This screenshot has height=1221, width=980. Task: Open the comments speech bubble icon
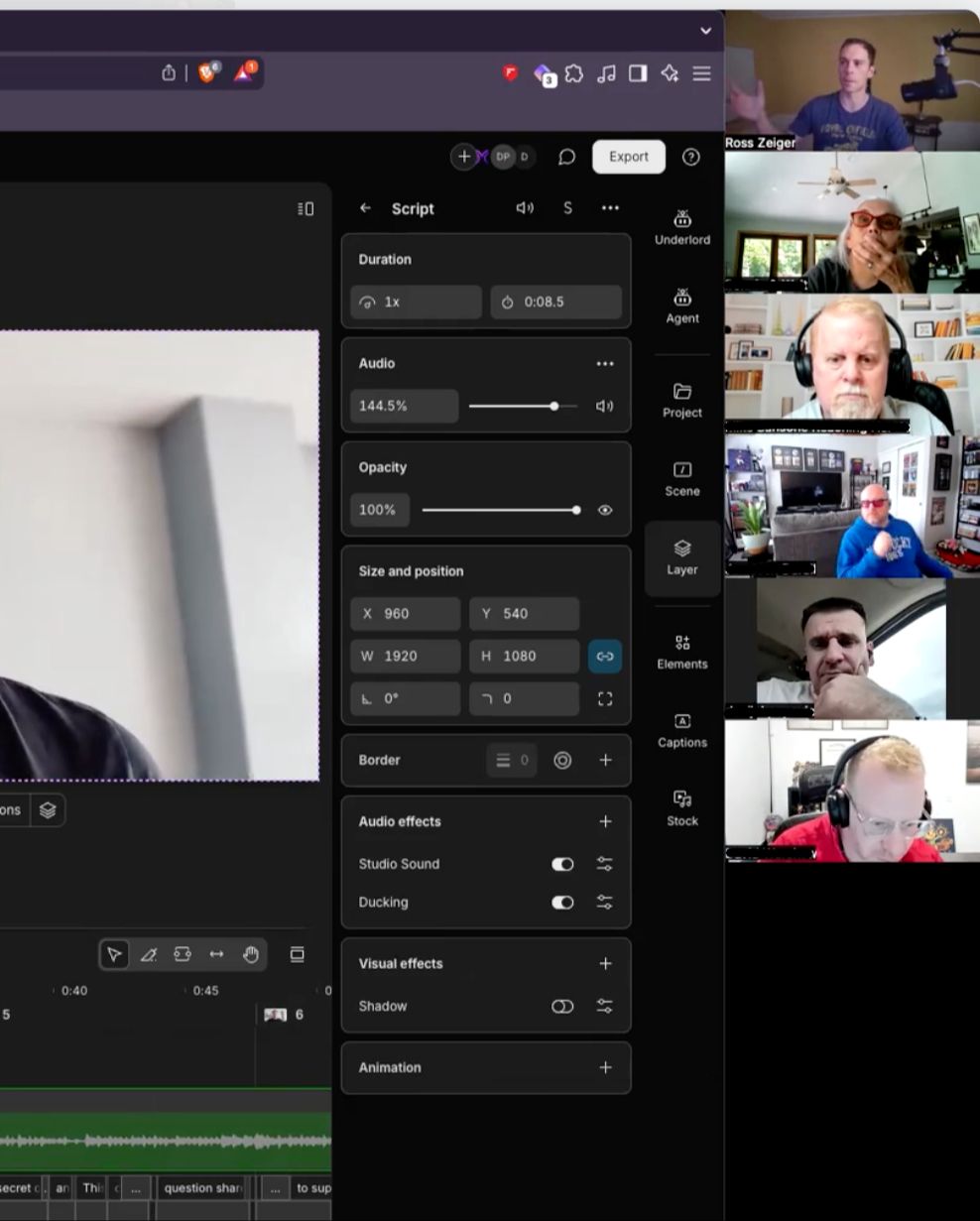click(x=566, y=157)
